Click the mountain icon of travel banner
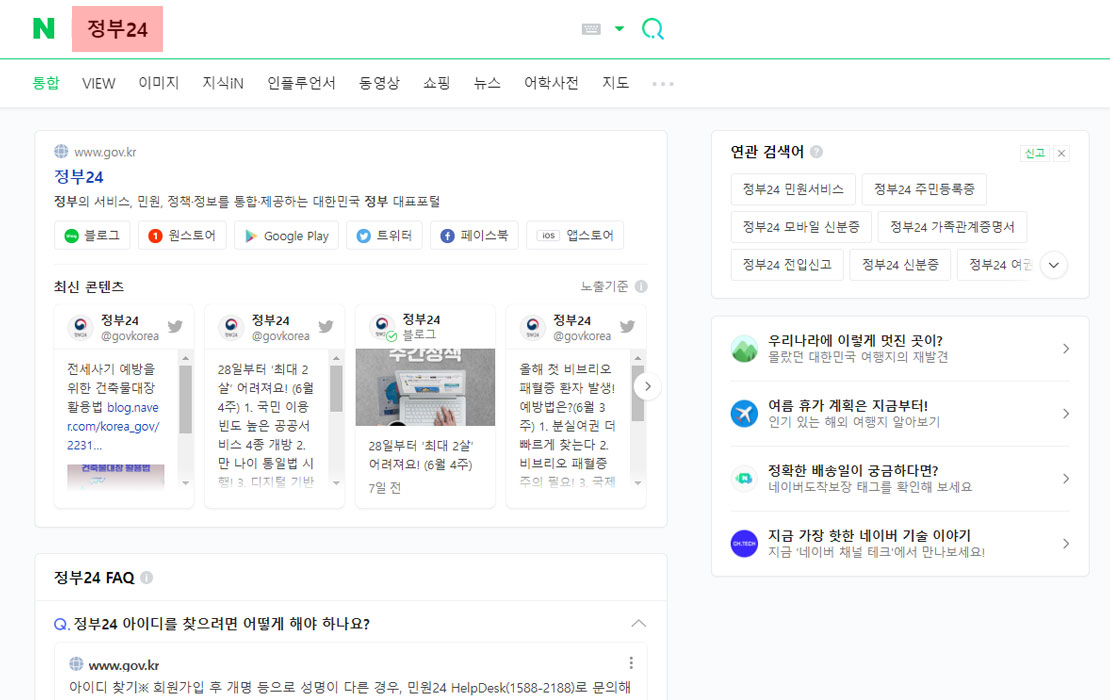Screen dimensions: 1110x700 coord(744,349)
